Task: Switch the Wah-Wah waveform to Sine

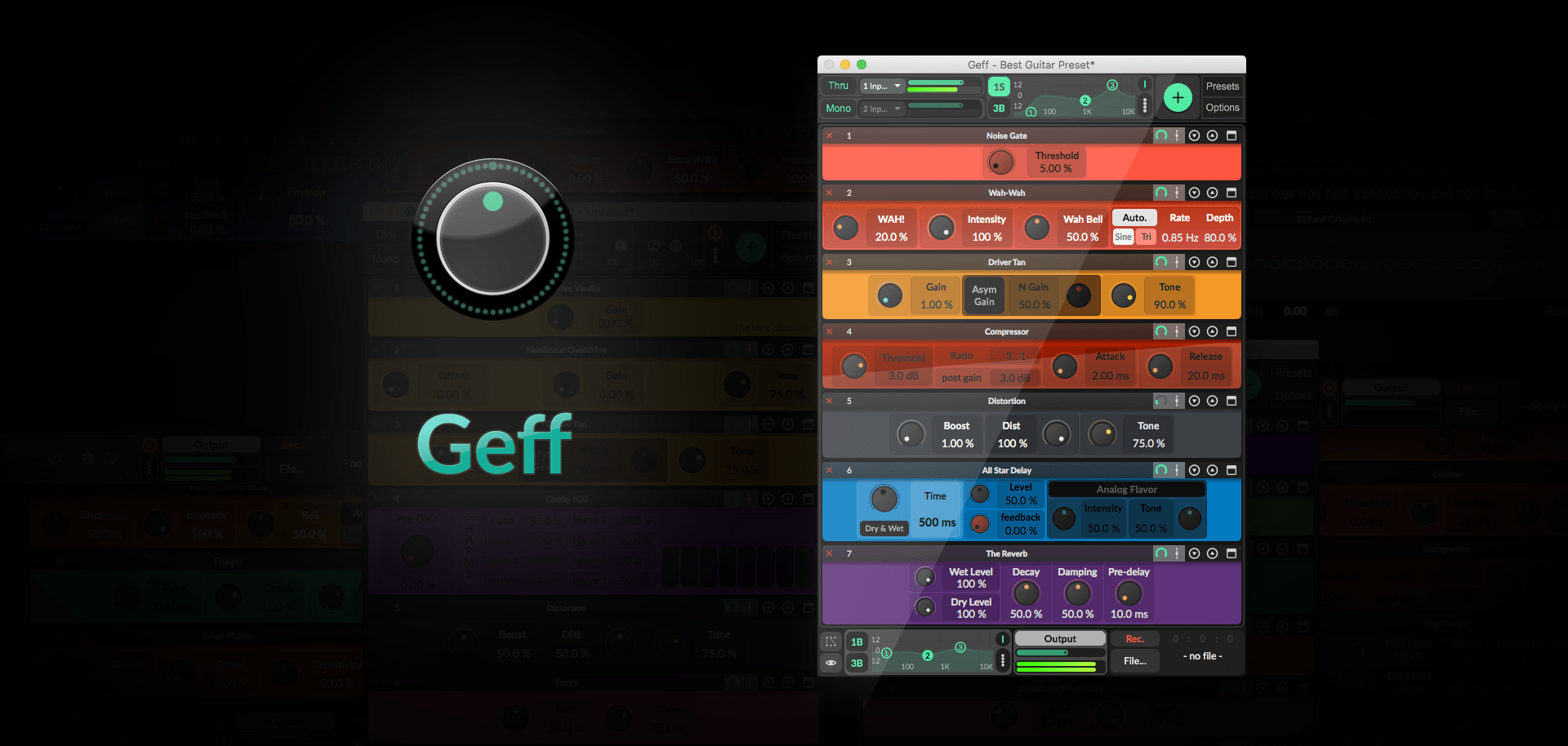Action: pos(1123,237)
